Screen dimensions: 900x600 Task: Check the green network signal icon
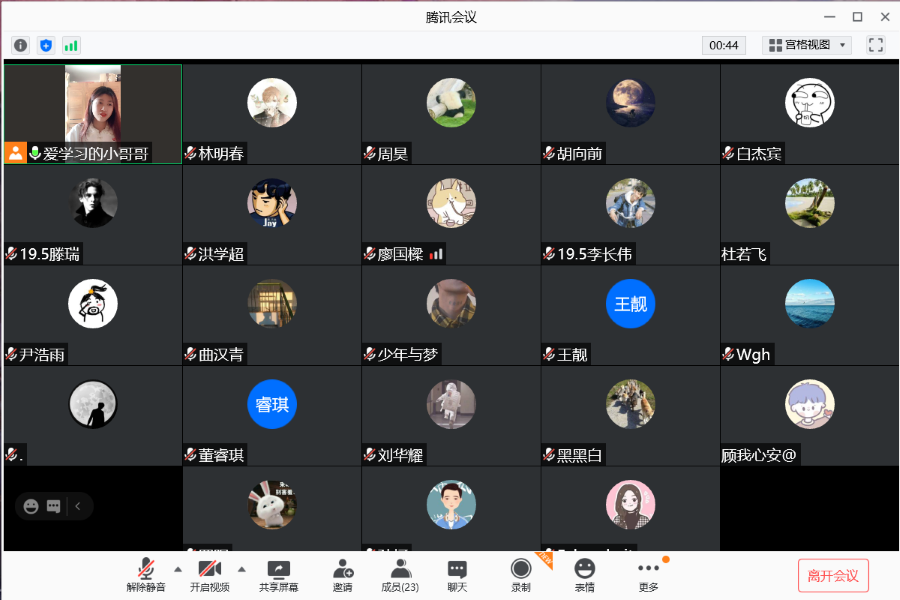coord(71,45)
